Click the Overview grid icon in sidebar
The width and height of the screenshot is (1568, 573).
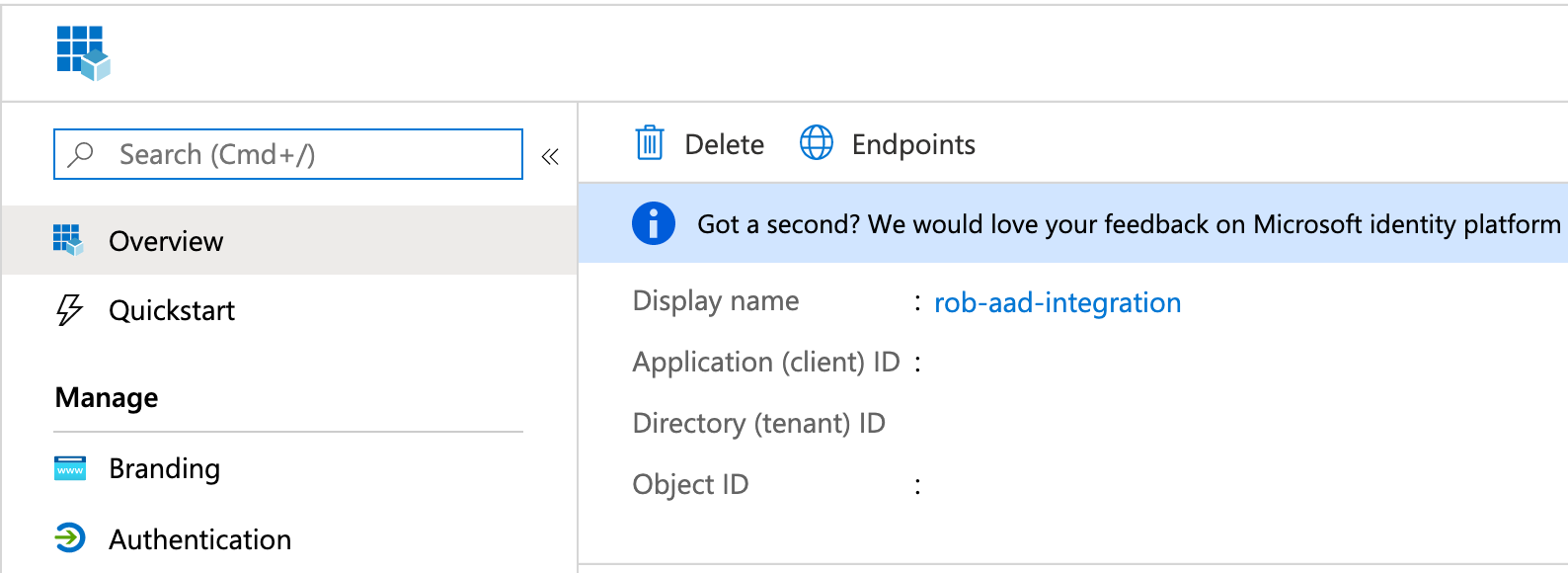68,240
